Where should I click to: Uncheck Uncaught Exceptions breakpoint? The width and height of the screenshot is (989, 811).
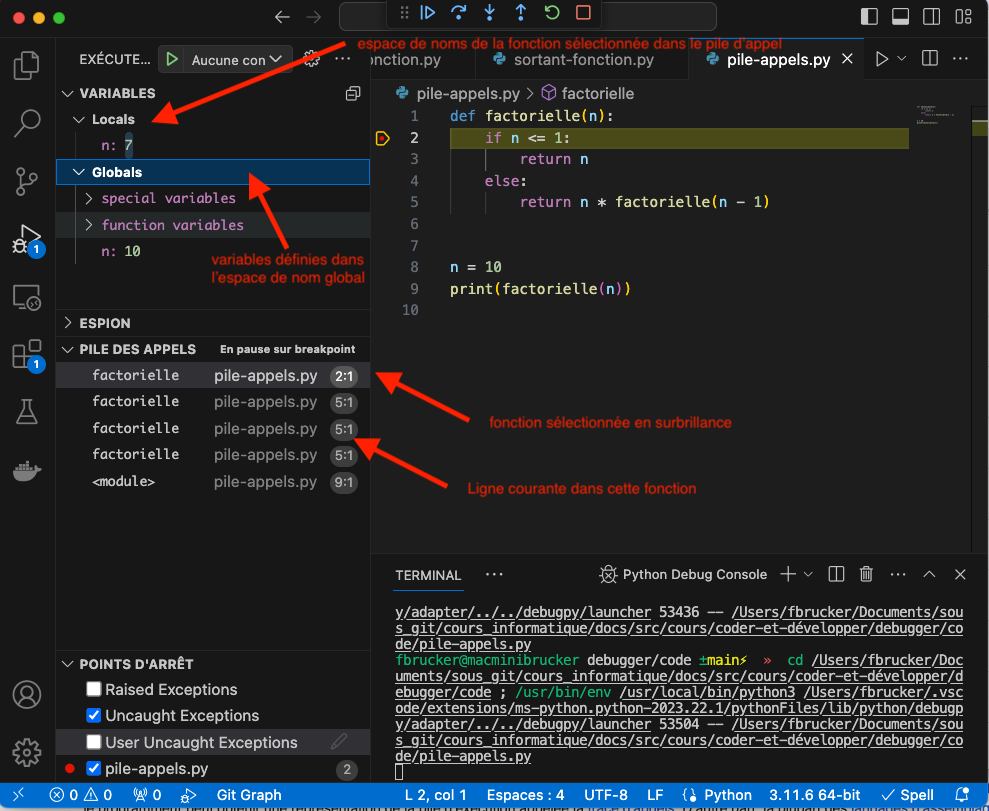94,716
